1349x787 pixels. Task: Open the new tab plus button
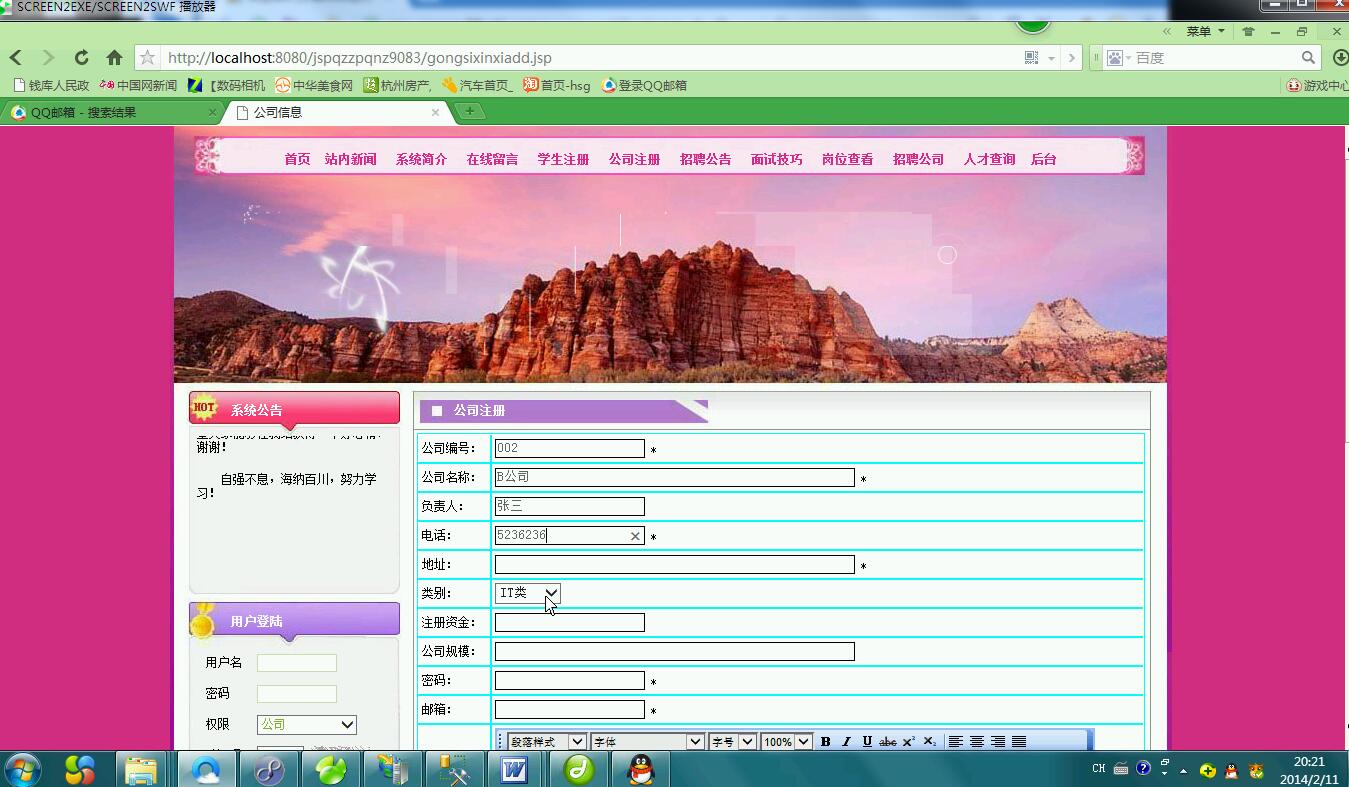coord(469,111)
